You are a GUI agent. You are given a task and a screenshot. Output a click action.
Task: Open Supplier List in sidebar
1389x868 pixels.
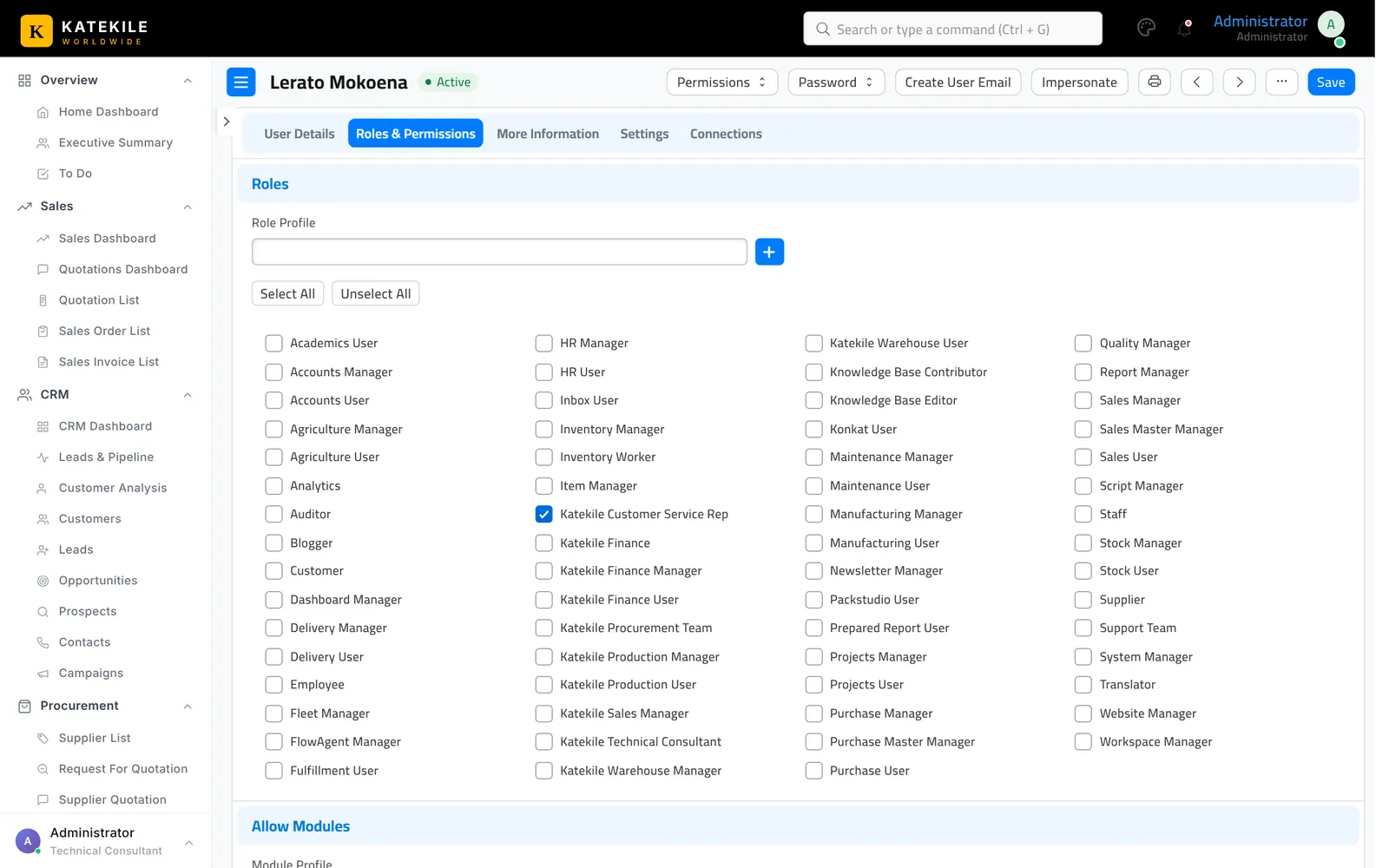(94, 739)
